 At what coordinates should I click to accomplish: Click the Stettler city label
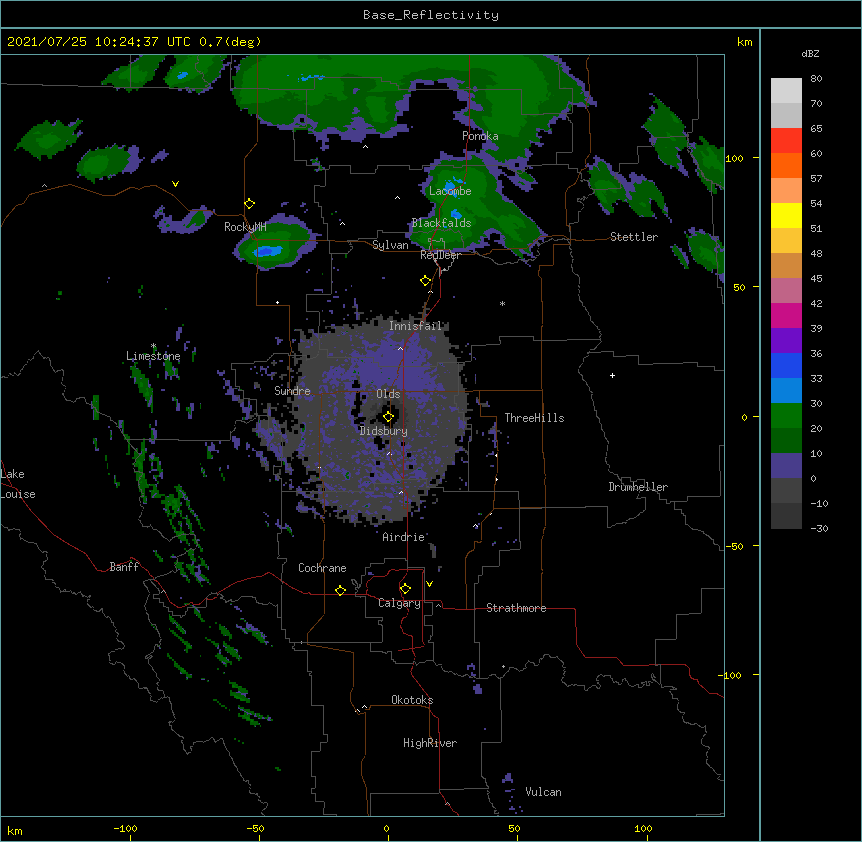634,237
